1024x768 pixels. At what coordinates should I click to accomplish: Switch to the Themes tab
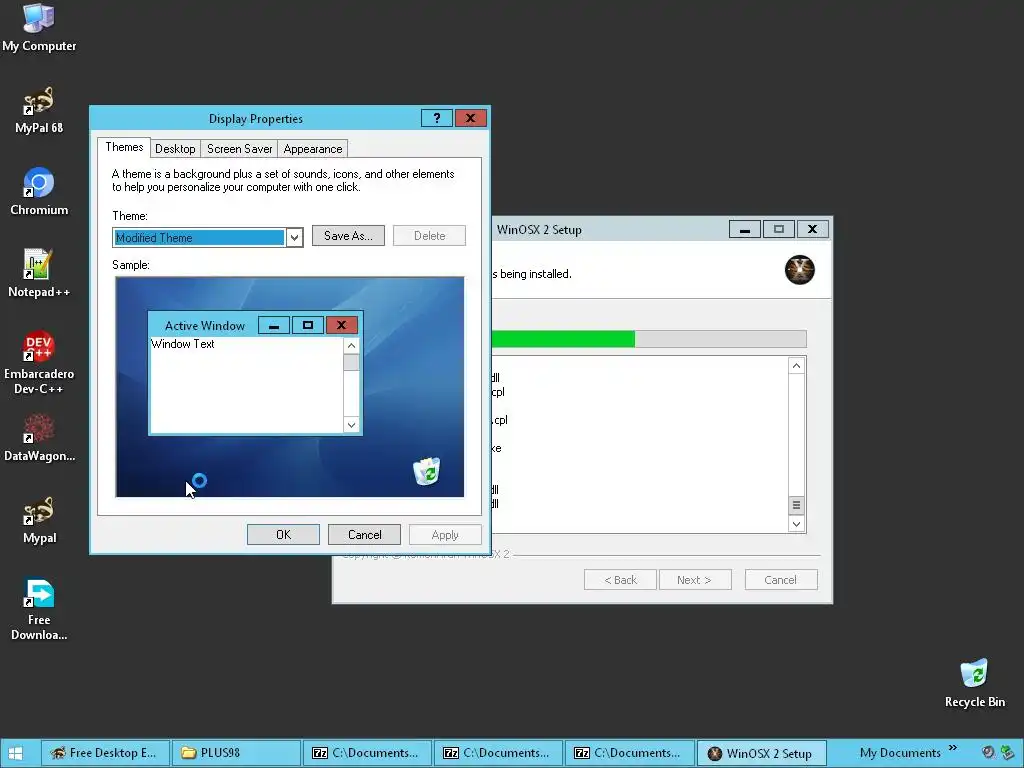click(x=124, y=148)
